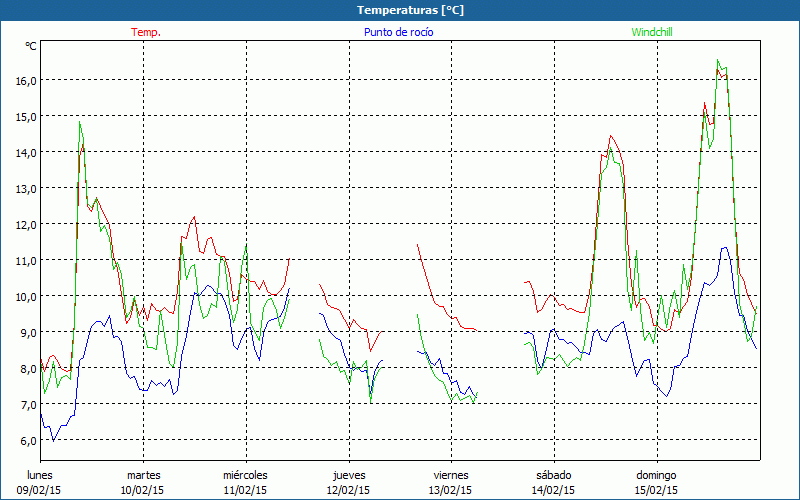
Task: Click the green Windchill legend label
Action: click(651, 32)
